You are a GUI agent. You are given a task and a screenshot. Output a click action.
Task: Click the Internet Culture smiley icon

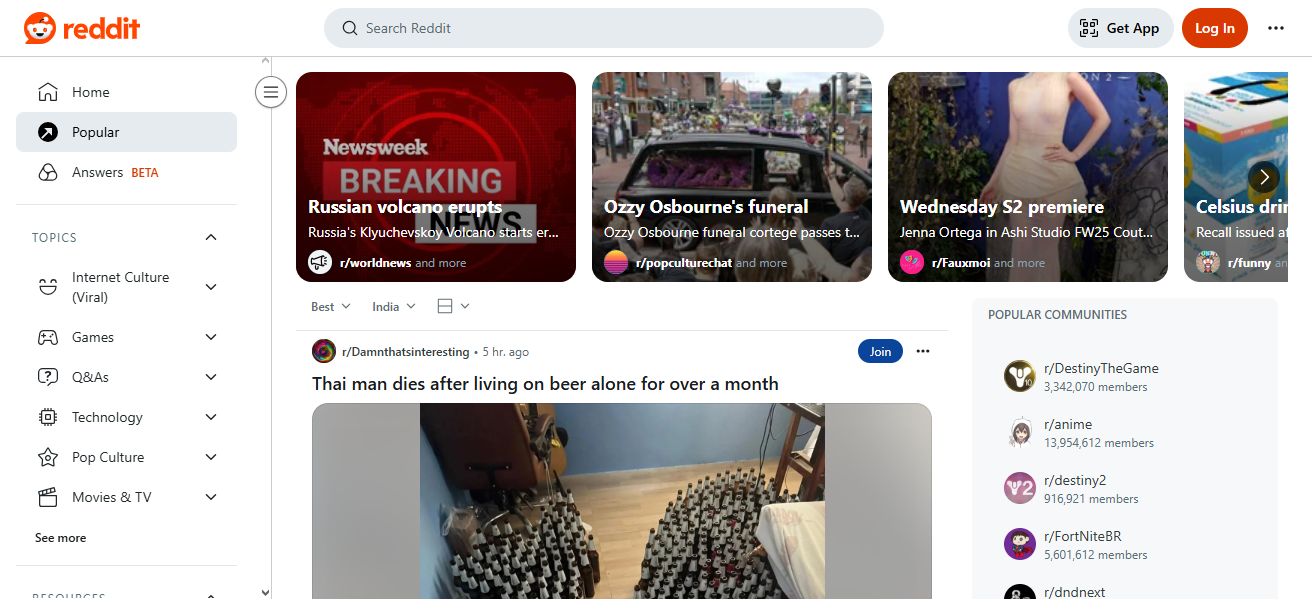[x=47, y=287]
